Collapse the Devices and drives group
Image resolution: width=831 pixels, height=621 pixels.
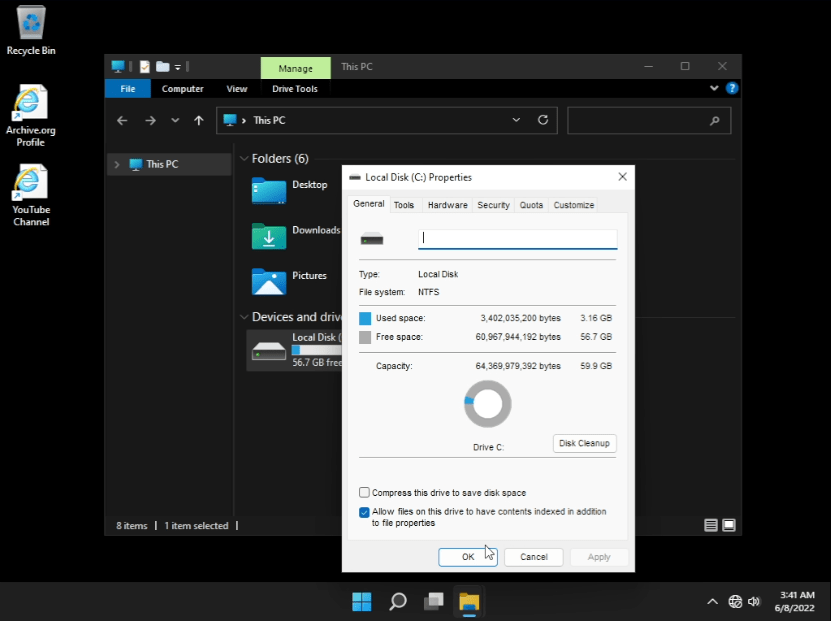[x=244, y=317]
